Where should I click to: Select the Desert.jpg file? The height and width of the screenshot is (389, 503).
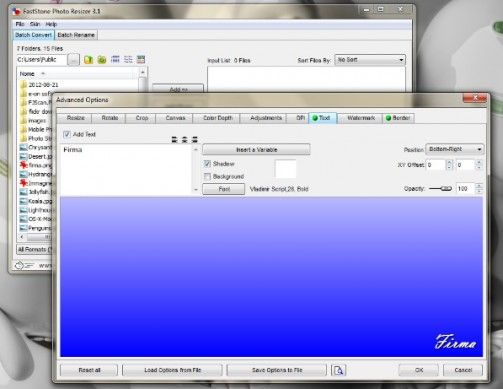[36, 156]
